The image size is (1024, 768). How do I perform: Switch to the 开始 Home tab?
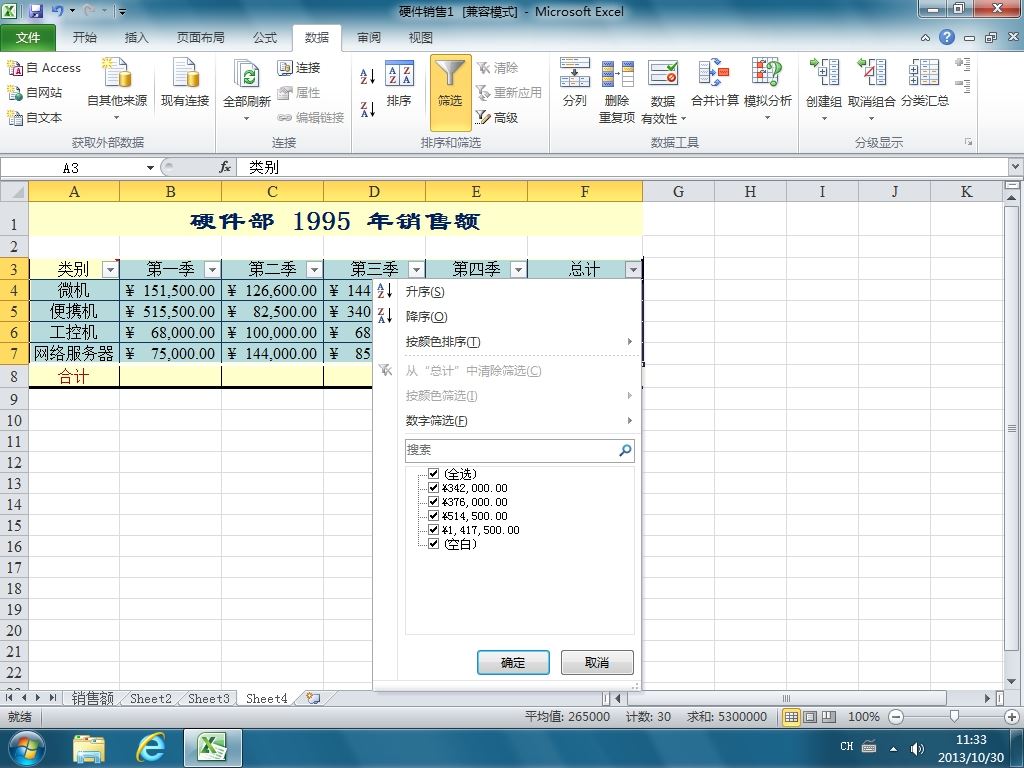click(84, 38)
